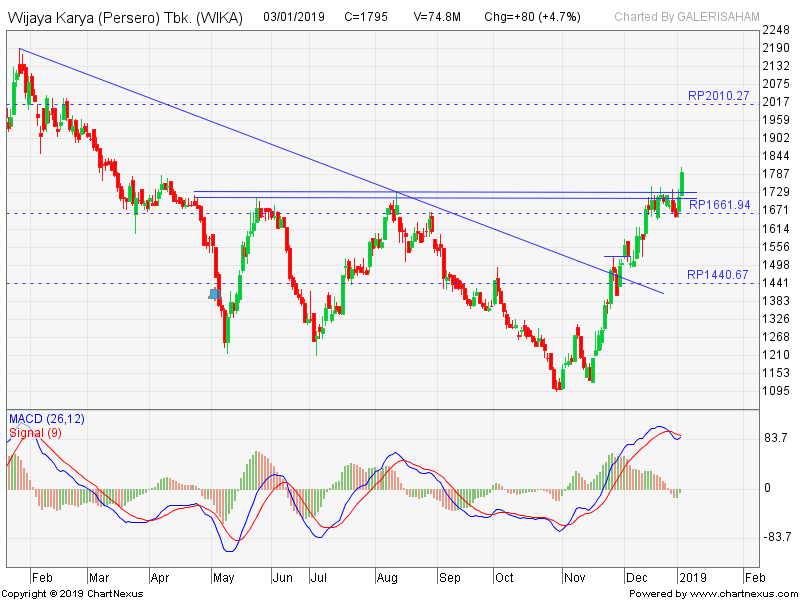Click the 1671 price axis label
The width and height of the screenshot is (800, 600).
(776, 210)
